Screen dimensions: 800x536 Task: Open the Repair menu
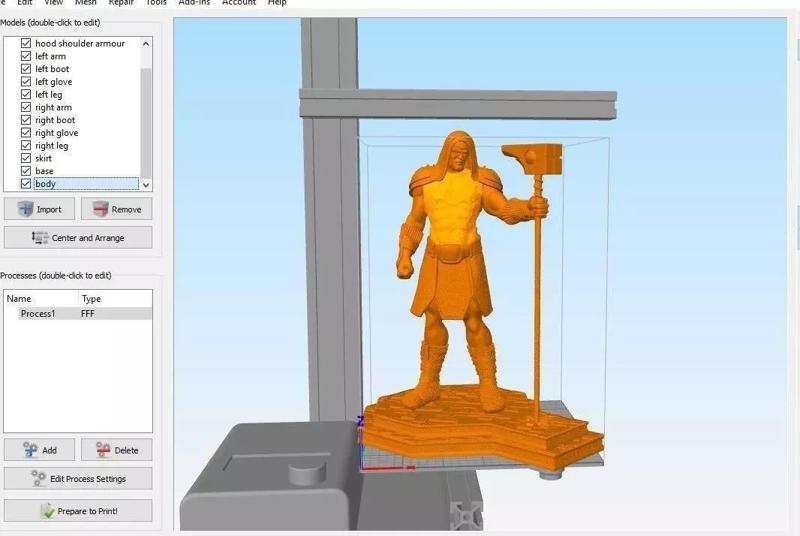point(121,3)
